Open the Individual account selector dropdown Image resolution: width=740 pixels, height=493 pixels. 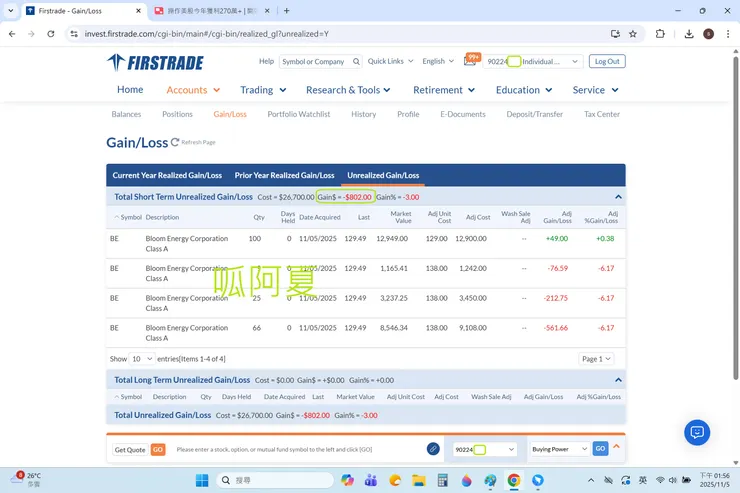[533, 61]
